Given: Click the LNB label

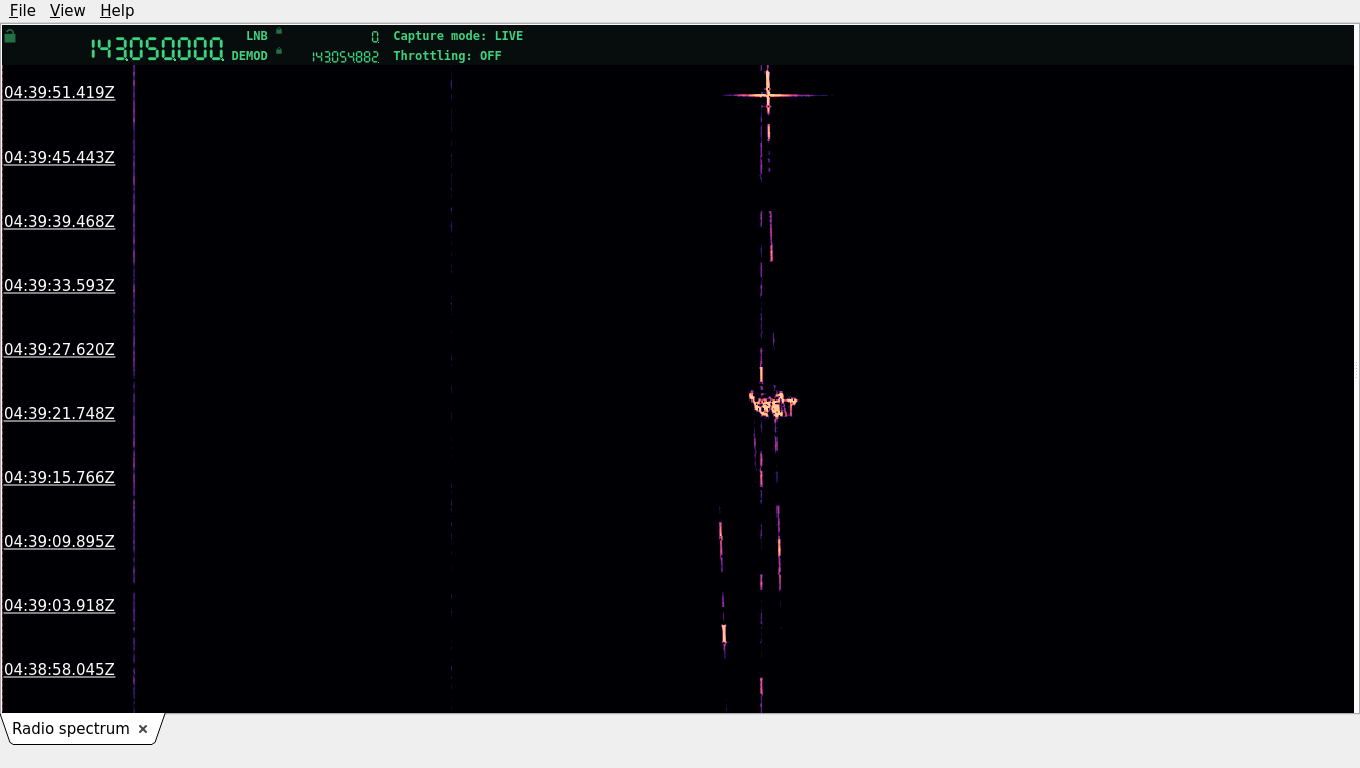Looking at the screenshot, I should (257, 36).
